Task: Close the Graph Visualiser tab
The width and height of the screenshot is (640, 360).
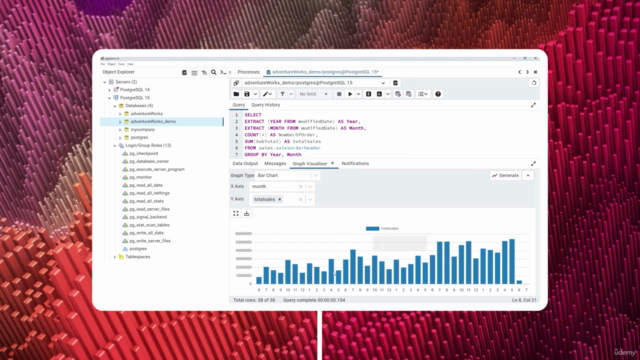Action: tap(333, 163)
